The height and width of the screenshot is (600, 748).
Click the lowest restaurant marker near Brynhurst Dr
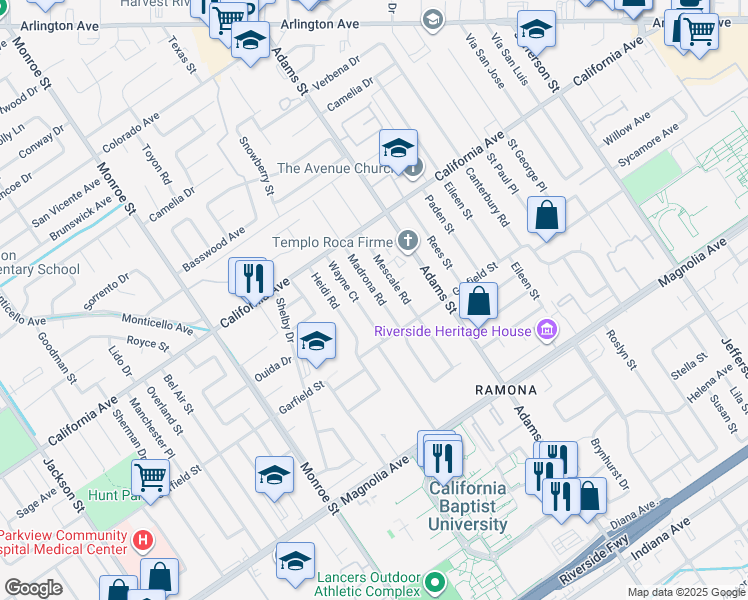click(561, 499)
